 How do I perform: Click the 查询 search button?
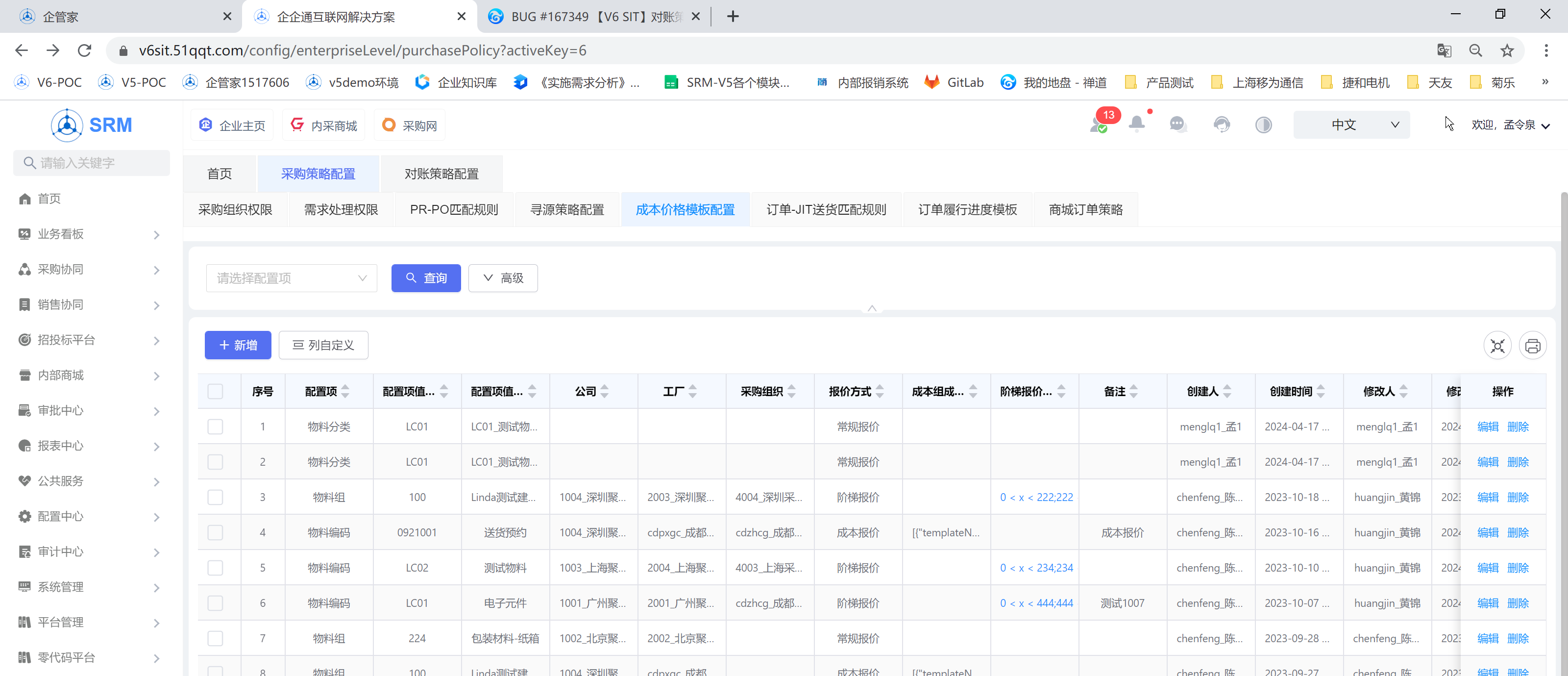tap(426, 278)
